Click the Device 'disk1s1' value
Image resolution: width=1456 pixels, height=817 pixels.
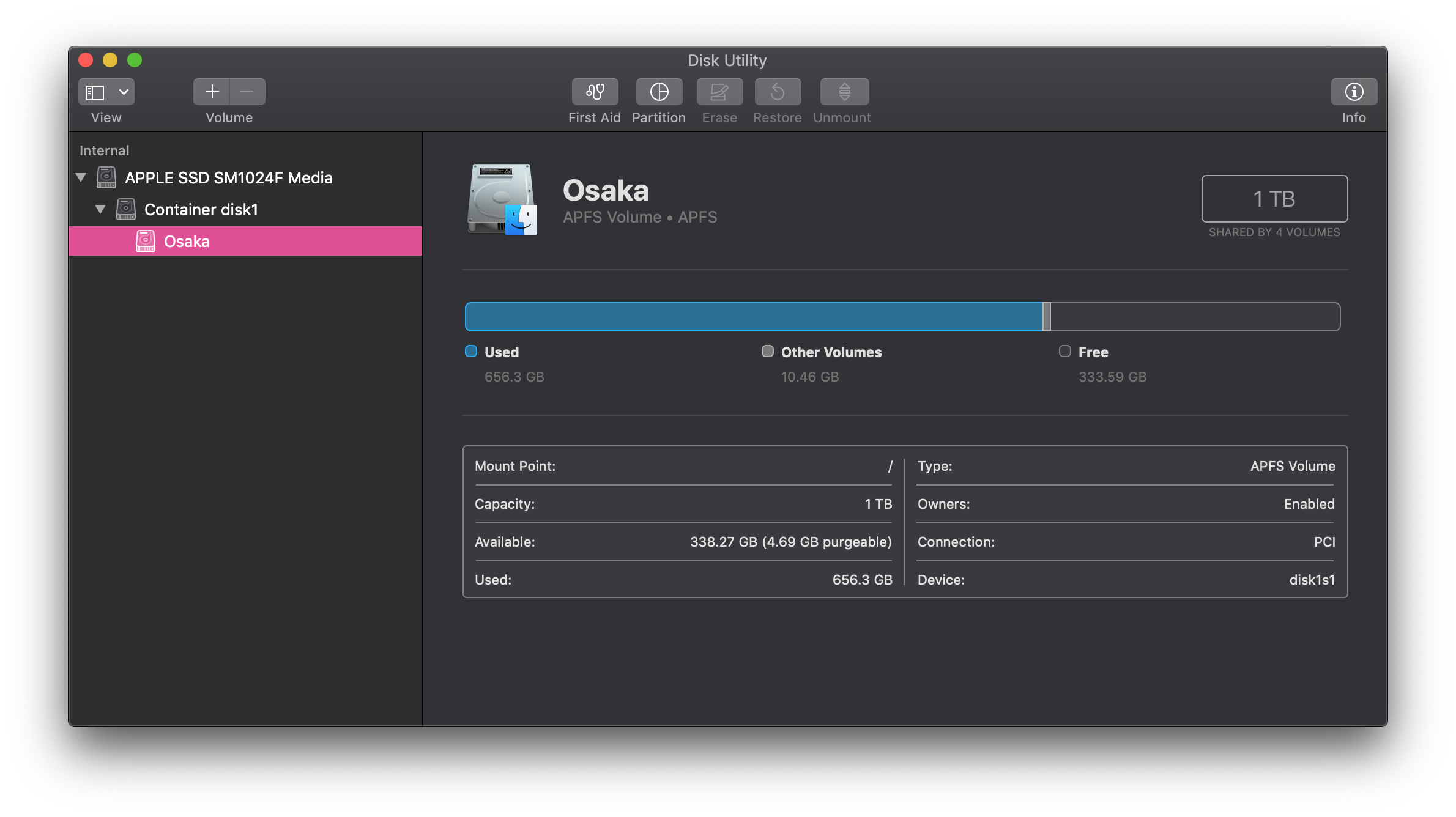tap(1312, 580)
